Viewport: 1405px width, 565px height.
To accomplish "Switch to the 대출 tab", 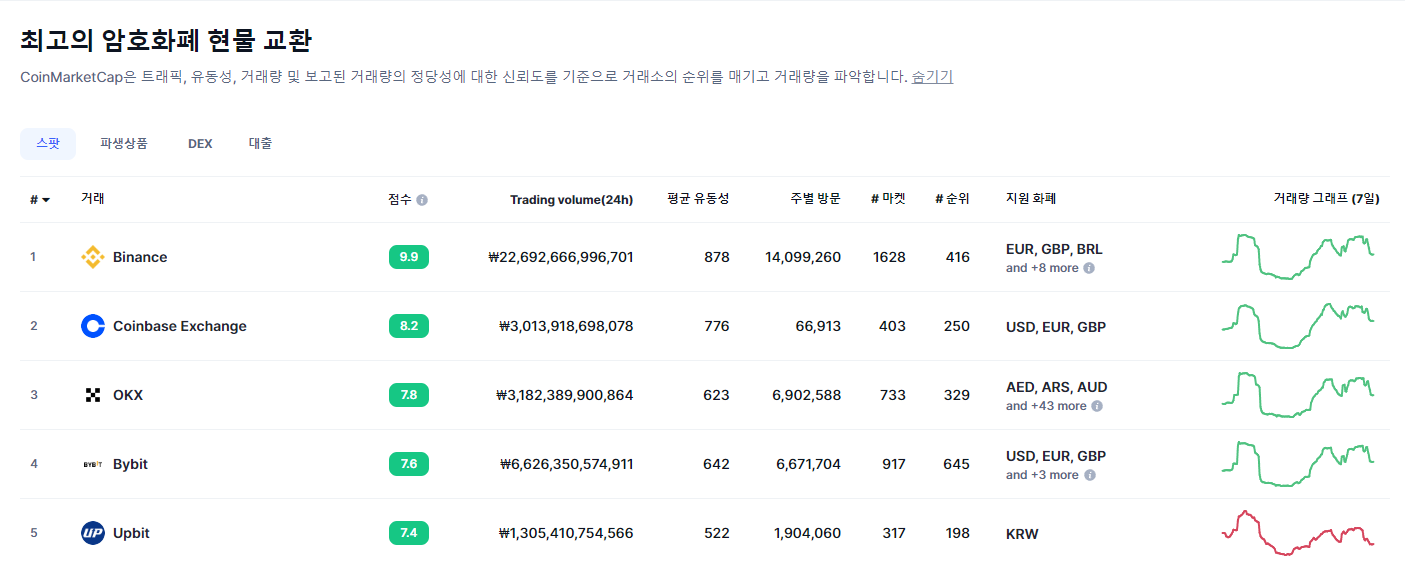I will [260, 144].
